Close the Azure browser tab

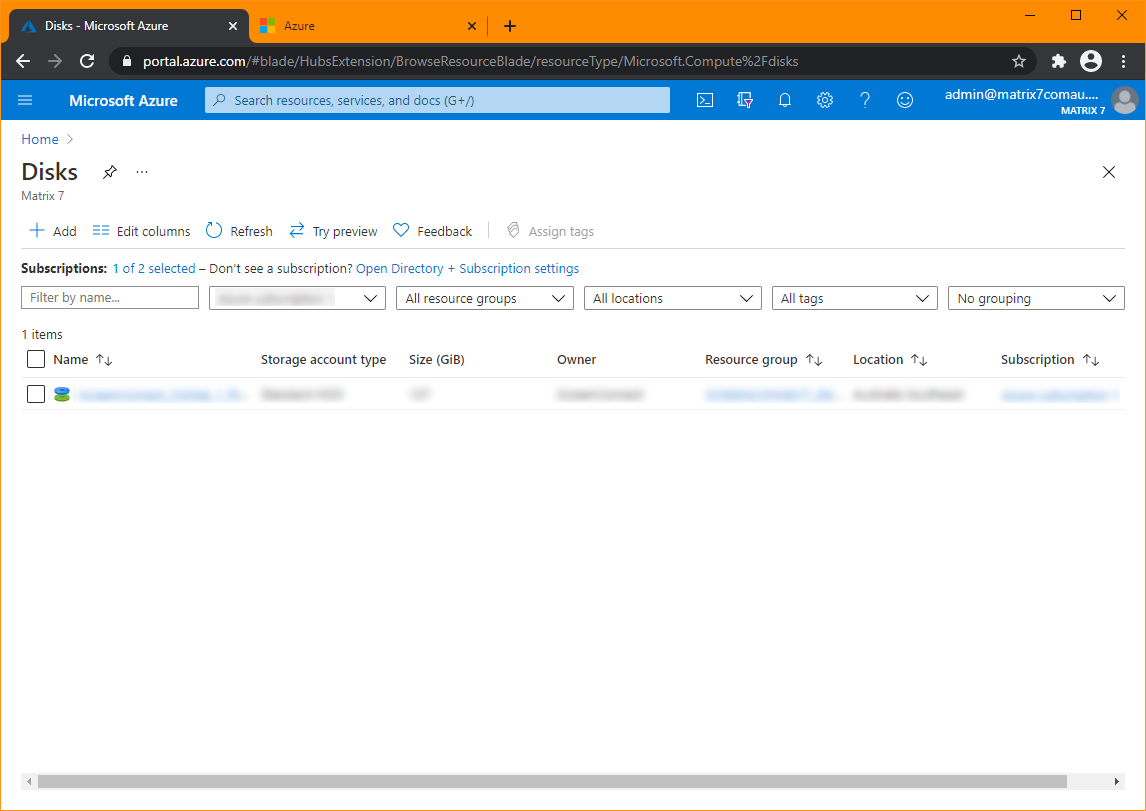[x=471, y=26]
